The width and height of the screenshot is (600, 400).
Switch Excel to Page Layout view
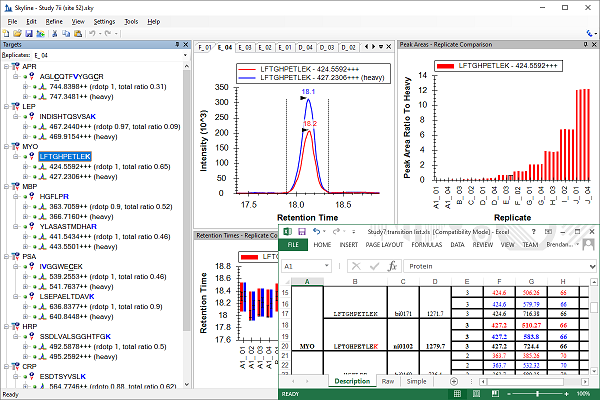tap(476, 393)
